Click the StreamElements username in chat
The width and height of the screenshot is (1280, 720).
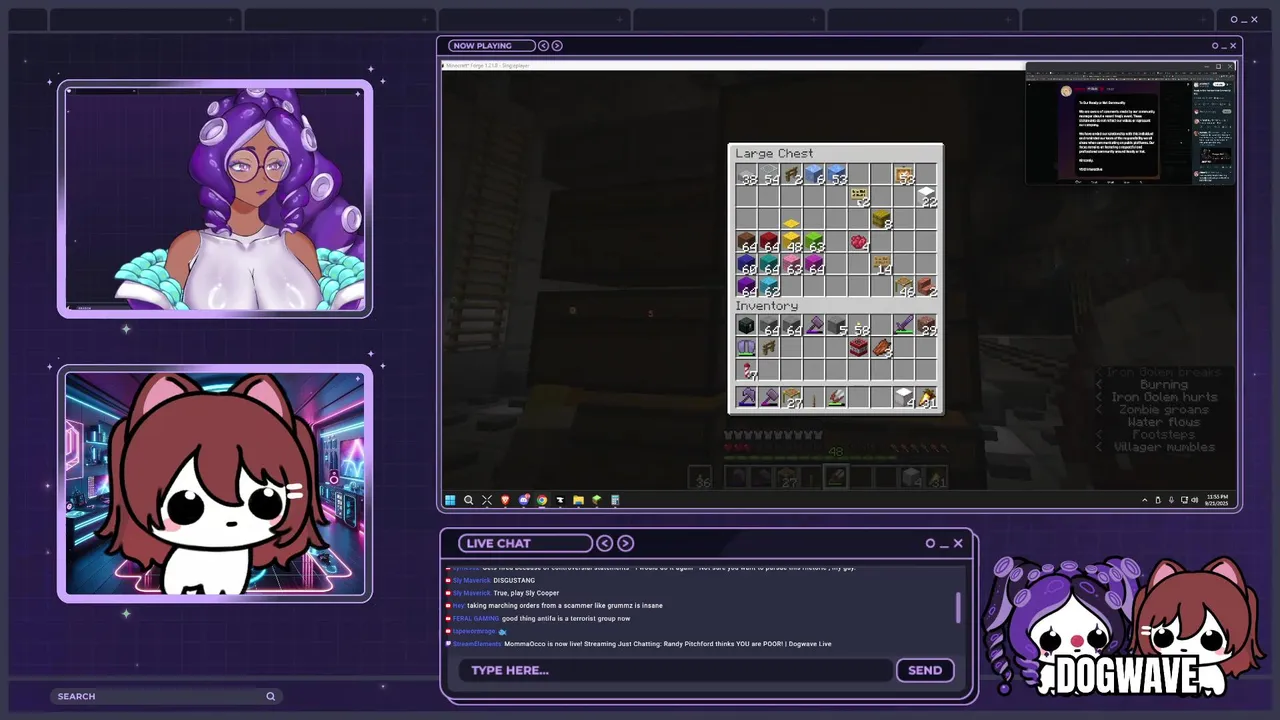point(477,644)
